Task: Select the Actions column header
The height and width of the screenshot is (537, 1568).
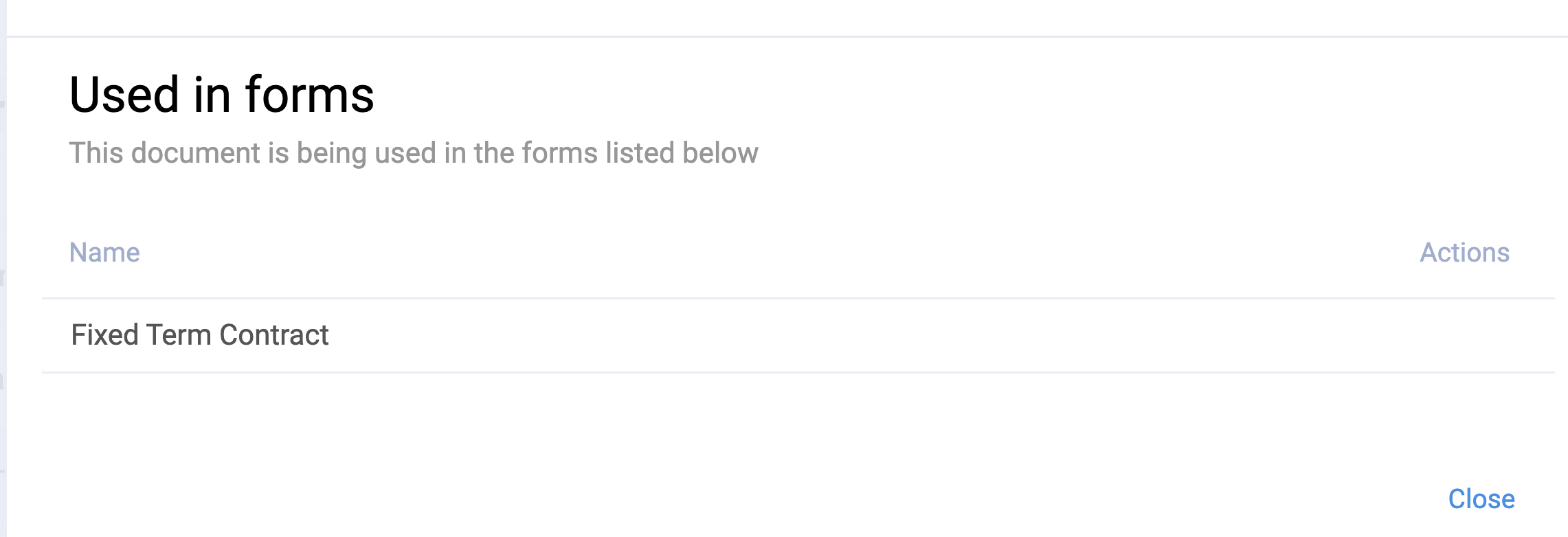Action: 1464,253
